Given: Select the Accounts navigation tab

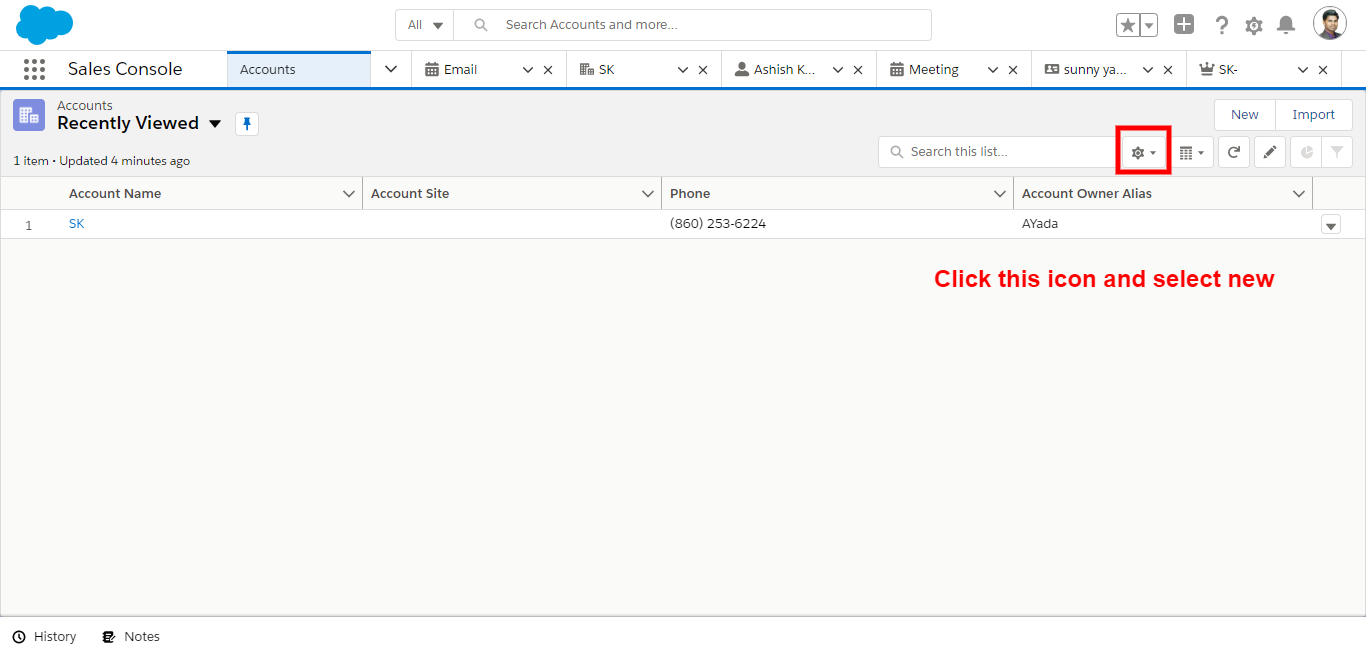Looking at the screenshot, I should 299,69.
